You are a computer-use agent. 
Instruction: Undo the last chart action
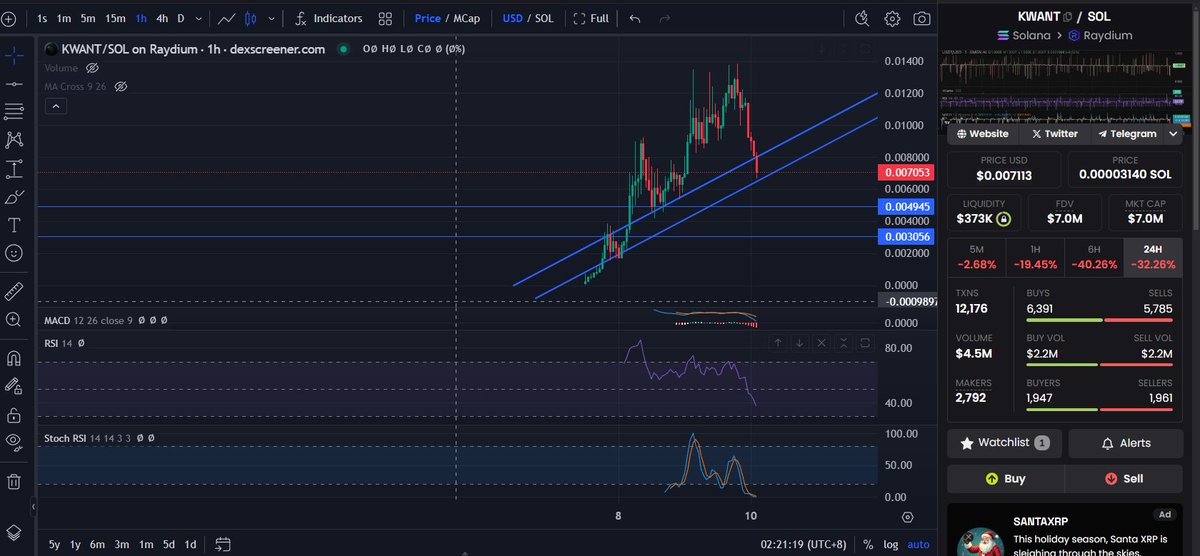635,18
